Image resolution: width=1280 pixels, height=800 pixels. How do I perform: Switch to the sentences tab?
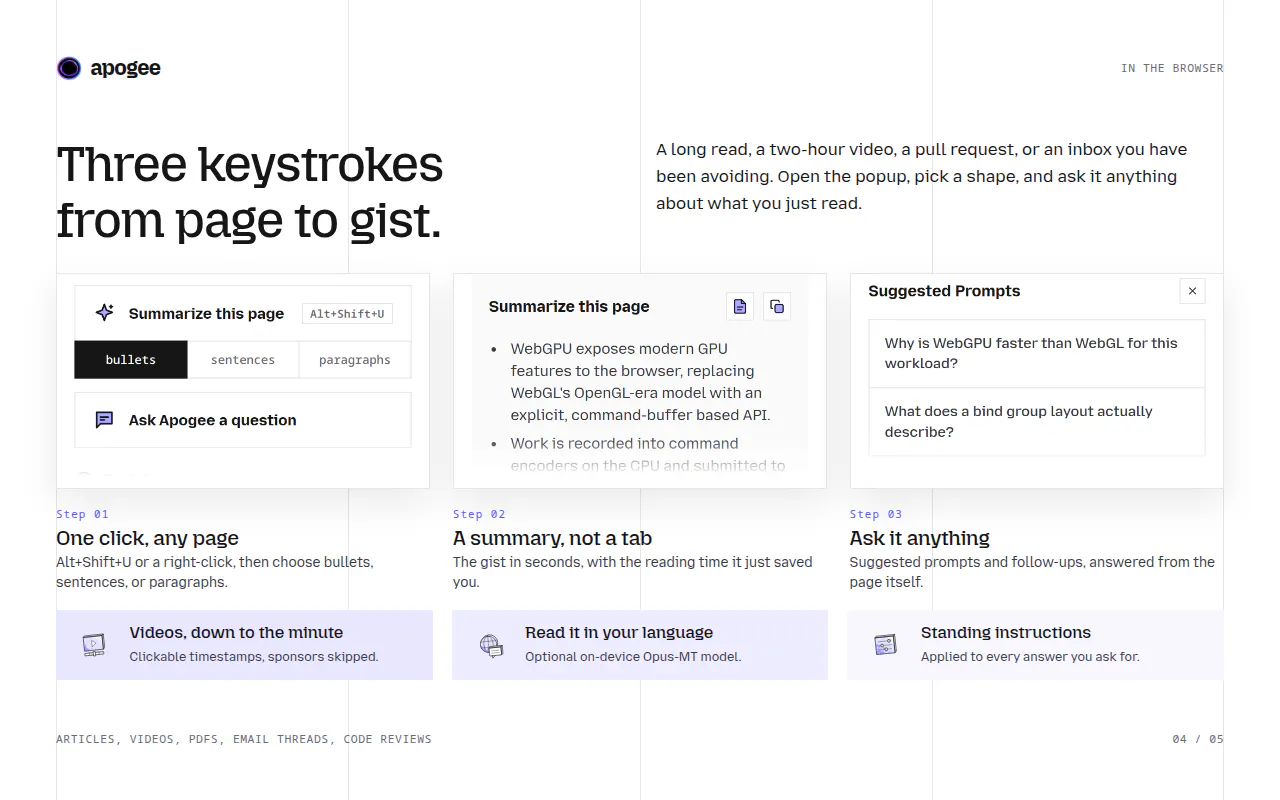tap(243, 360)
